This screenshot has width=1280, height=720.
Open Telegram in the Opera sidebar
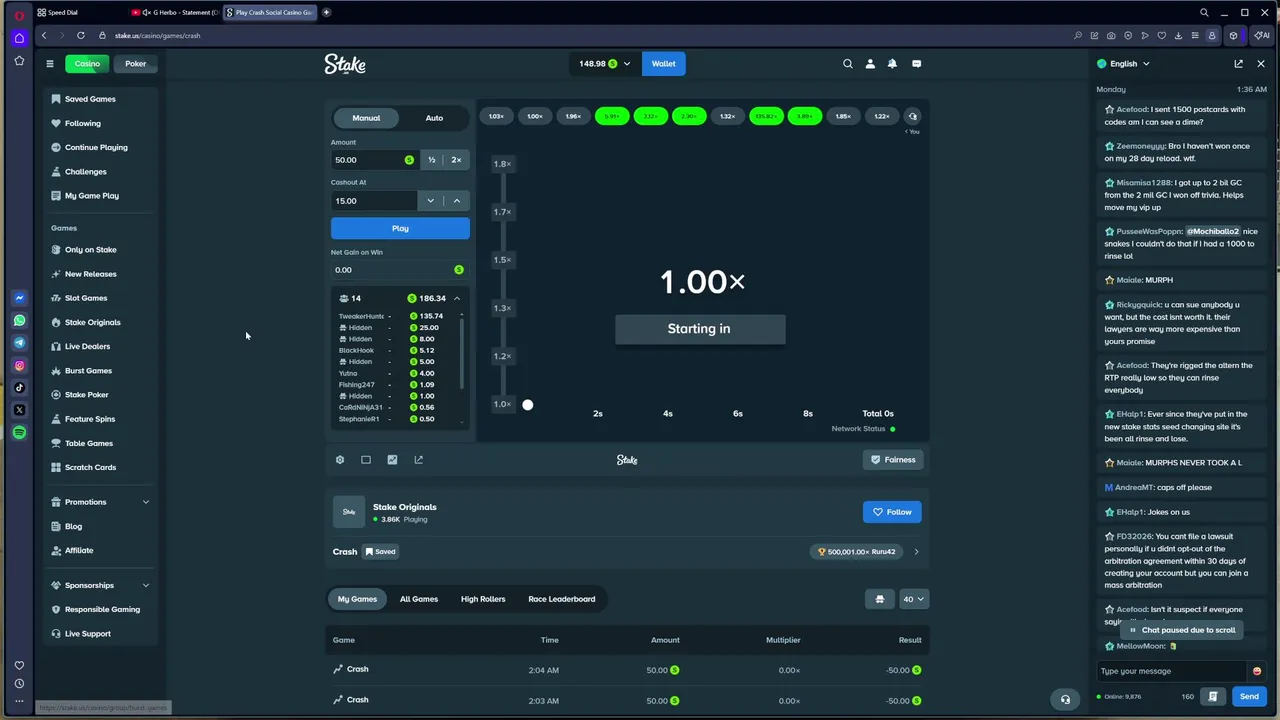pyautogui.click(x=19, y=343)
